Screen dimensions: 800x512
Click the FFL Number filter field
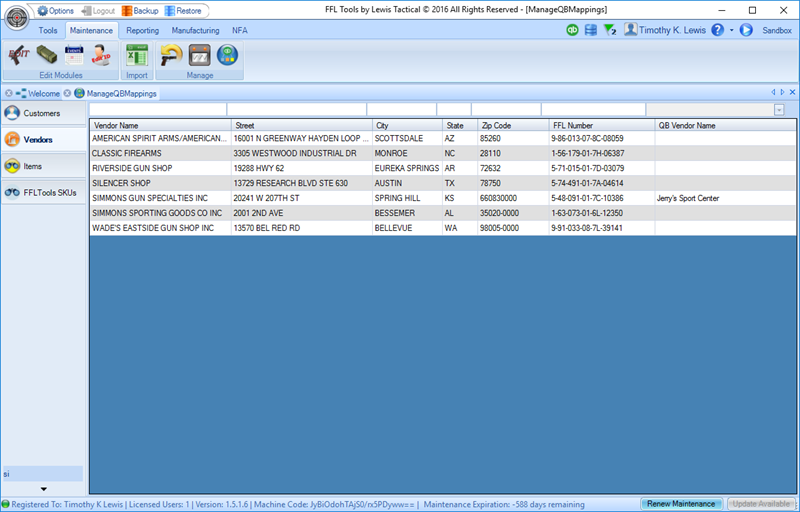tap(593, 109)
